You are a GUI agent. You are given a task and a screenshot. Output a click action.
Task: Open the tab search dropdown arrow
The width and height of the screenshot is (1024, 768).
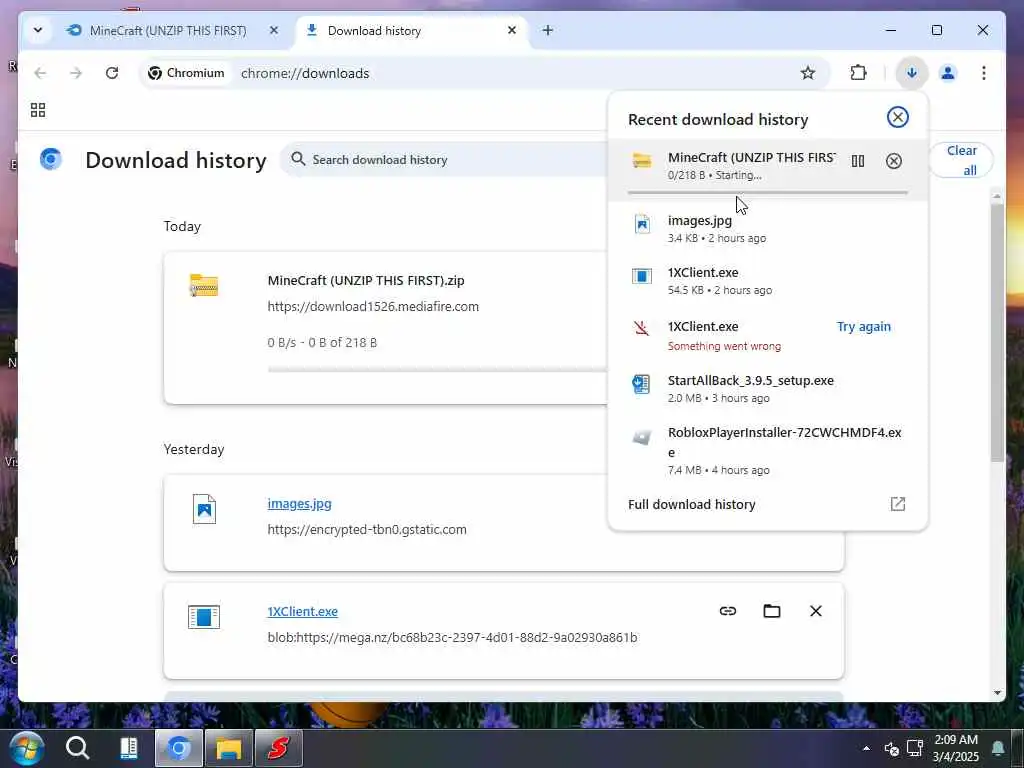click(x=38, y=30)
